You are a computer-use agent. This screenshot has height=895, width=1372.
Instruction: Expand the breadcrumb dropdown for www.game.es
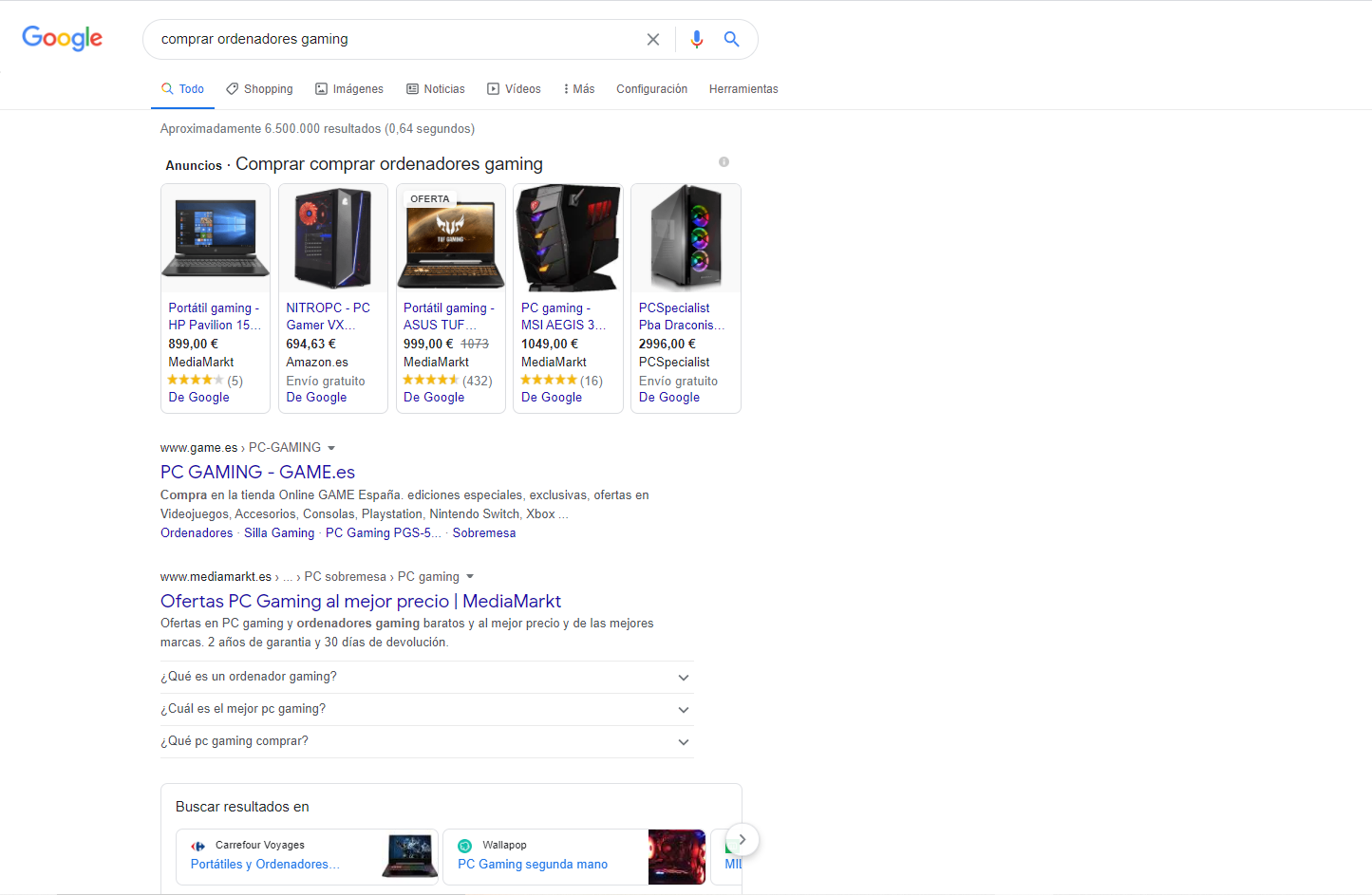tap(330, 447)
